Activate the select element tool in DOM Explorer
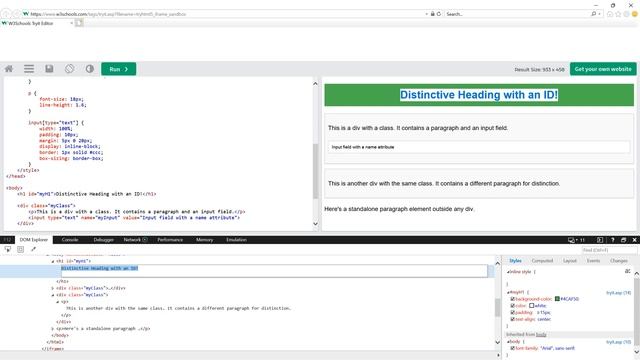 tap(8, 249)
